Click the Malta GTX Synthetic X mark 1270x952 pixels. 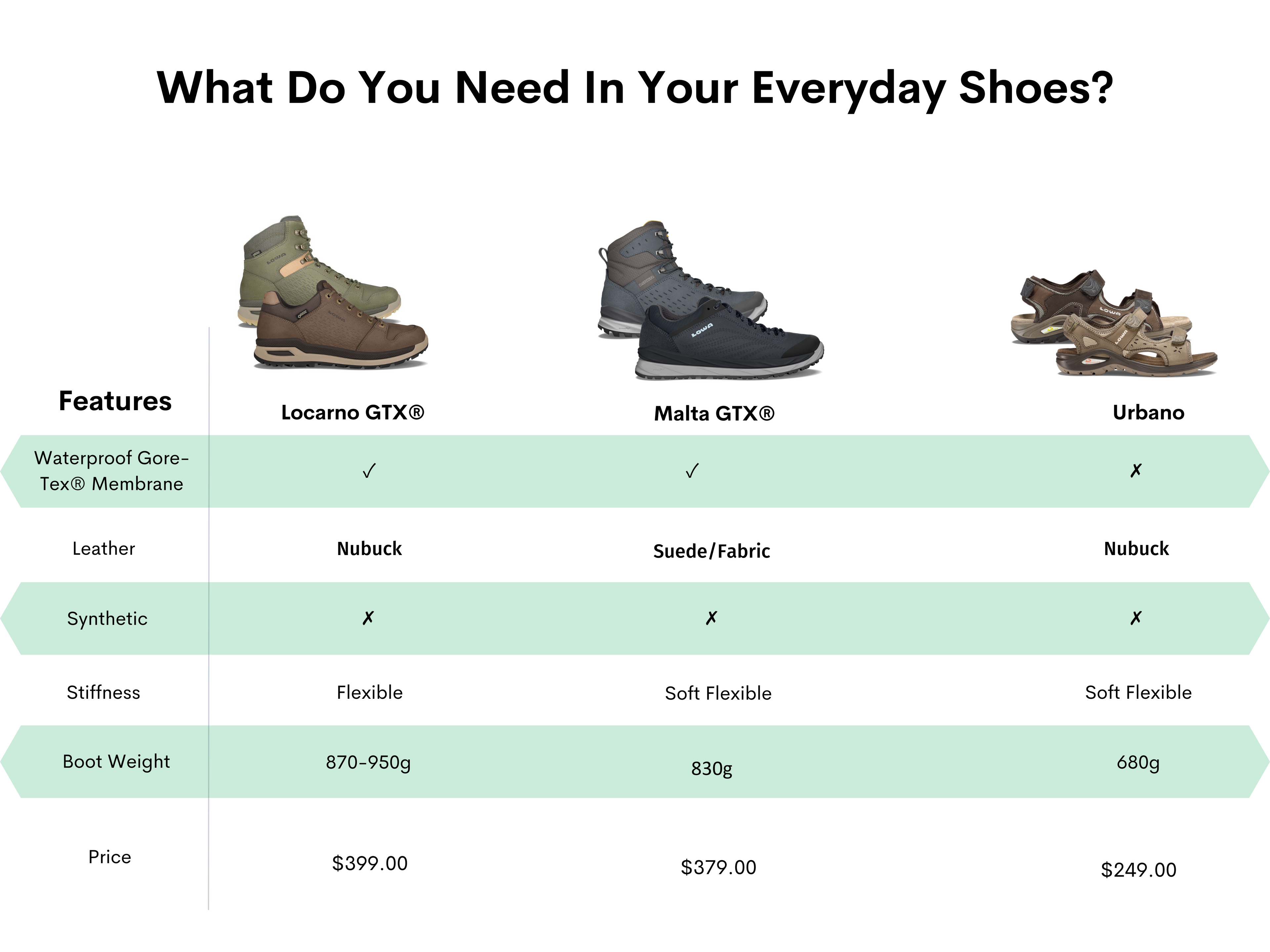[711, 618]
